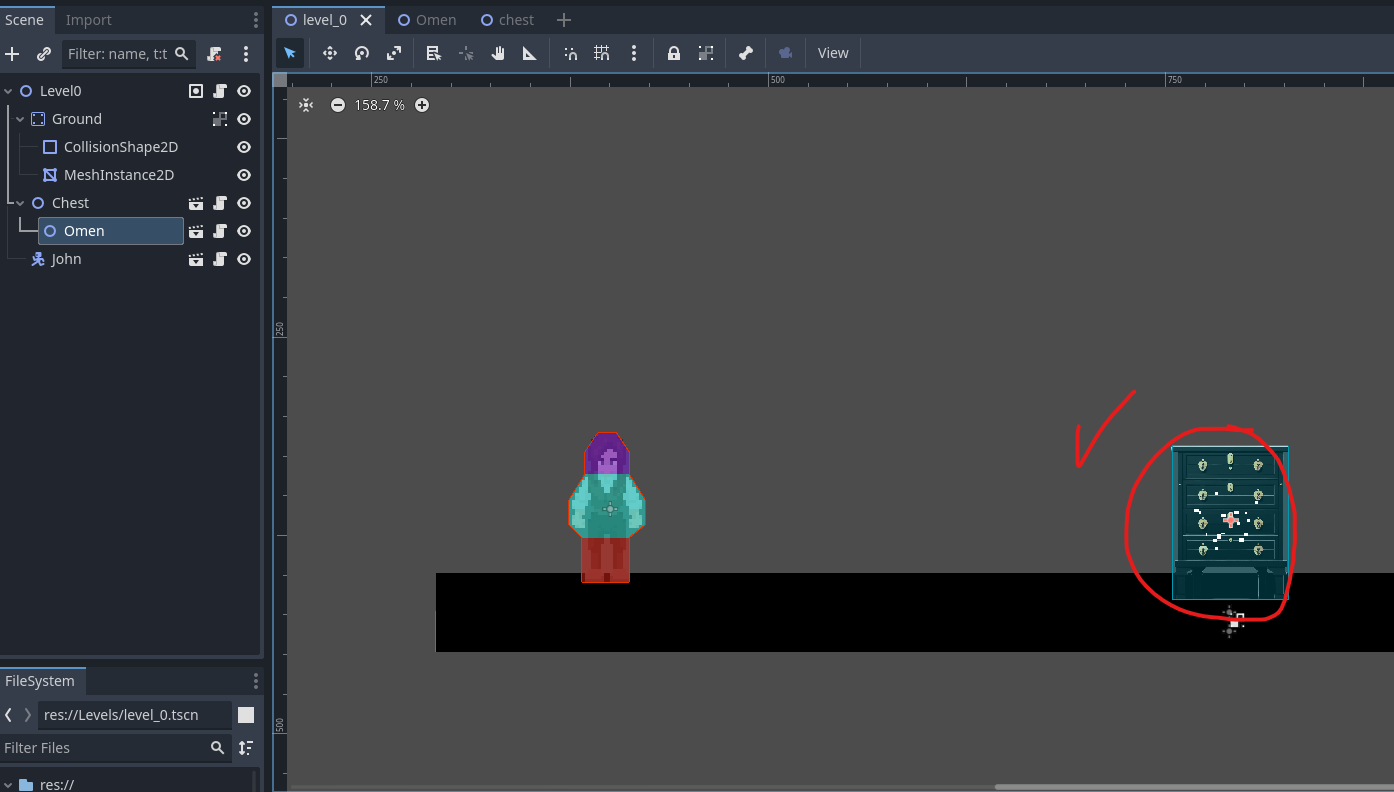Collapse the Ground node branch
Image resolution: width=1394 pixels, height=792 pixels.
click(19, 118)
